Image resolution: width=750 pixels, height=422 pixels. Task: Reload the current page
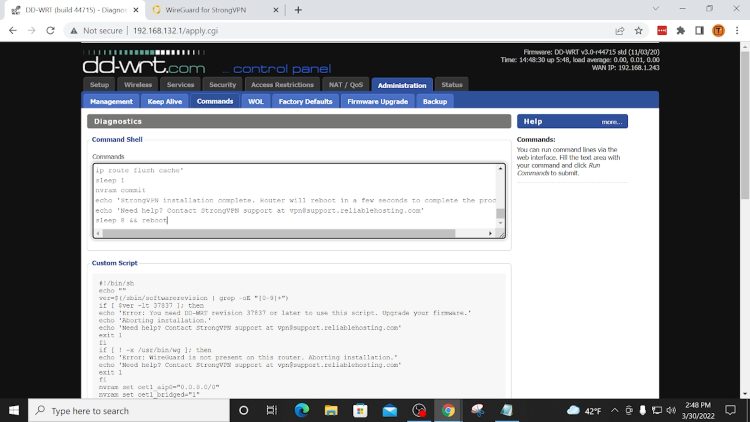coord(50,31)
